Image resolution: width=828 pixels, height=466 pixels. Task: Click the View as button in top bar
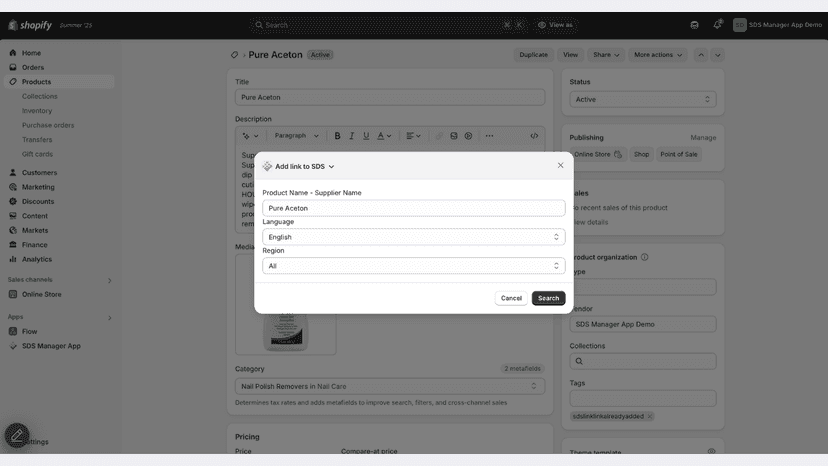tap(555, 25)
